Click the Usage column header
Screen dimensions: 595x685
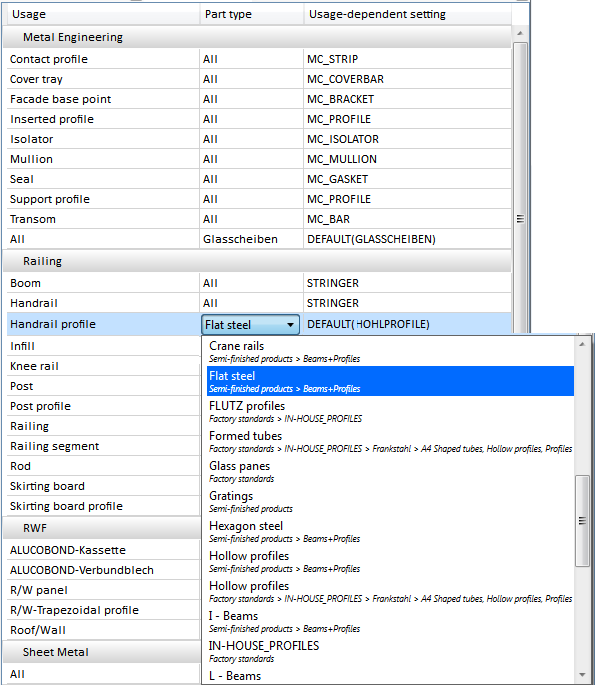[x=102, y=14]
